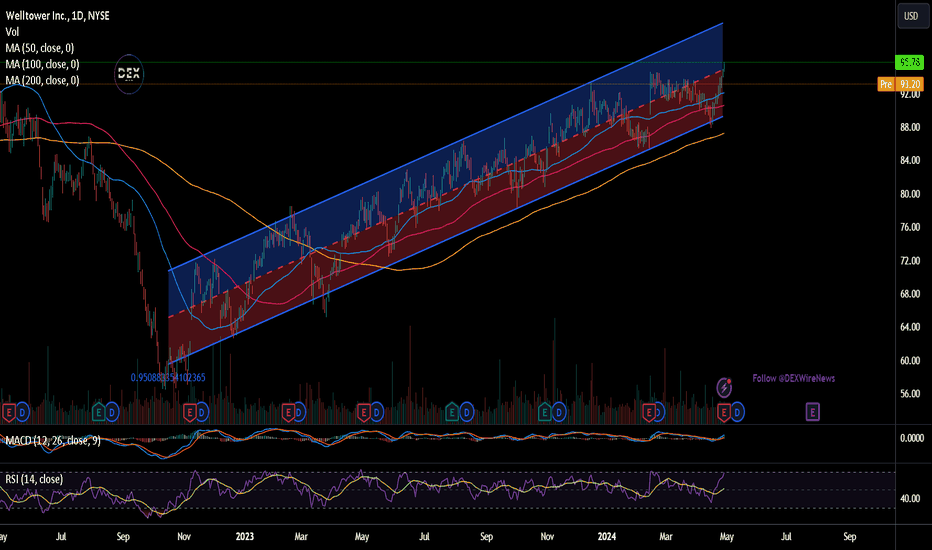Open the lightning bolt news icon
This screenshot has width=932, height=550.
(x=724, y=388)
